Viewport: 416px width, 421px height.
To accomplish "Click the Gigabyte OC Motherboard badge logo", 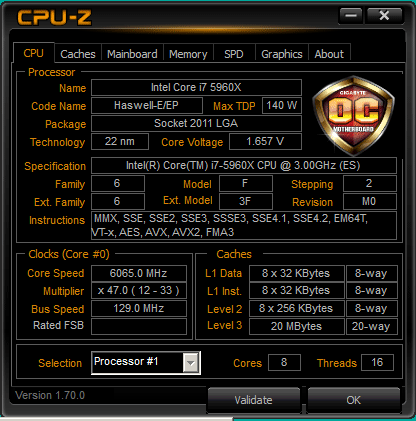I will (x=353, y=116).
